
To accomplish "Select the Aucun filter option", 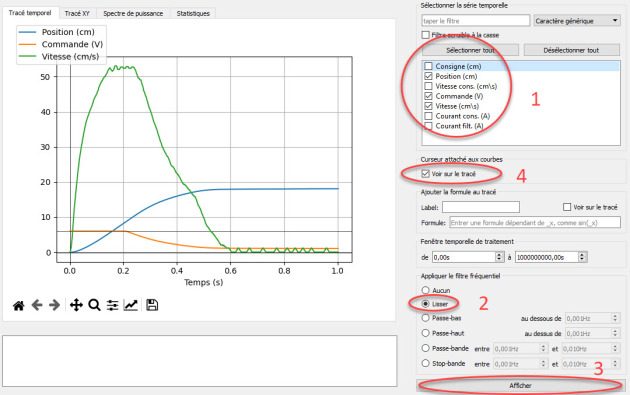I will (x=425, y=290).
